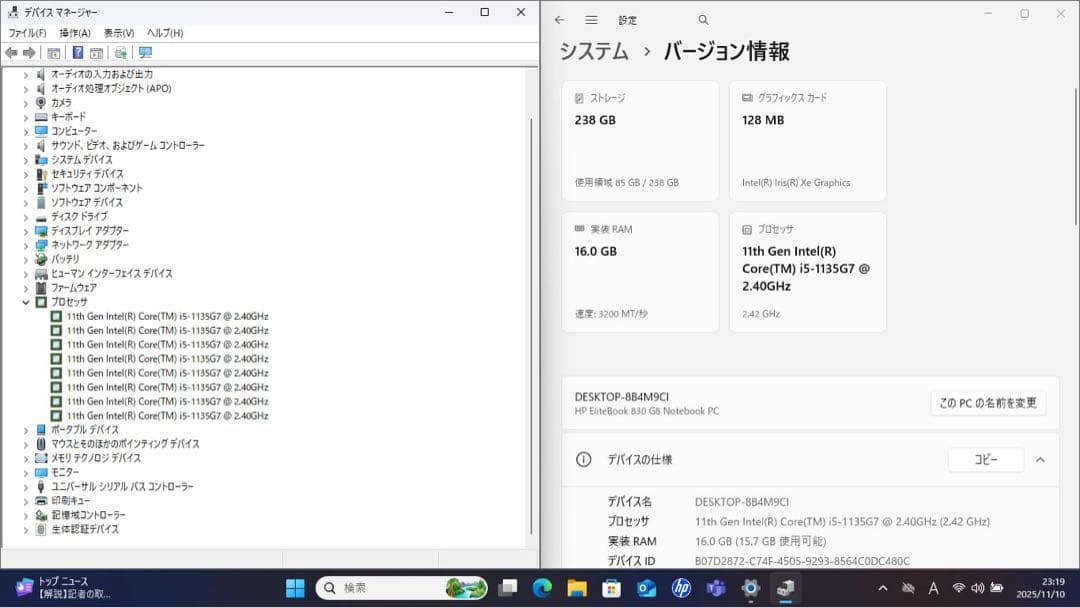Expand the ディスプレイ アダプター node
The height and width of the screenshot is (608, 1080).
click(25, 230)
